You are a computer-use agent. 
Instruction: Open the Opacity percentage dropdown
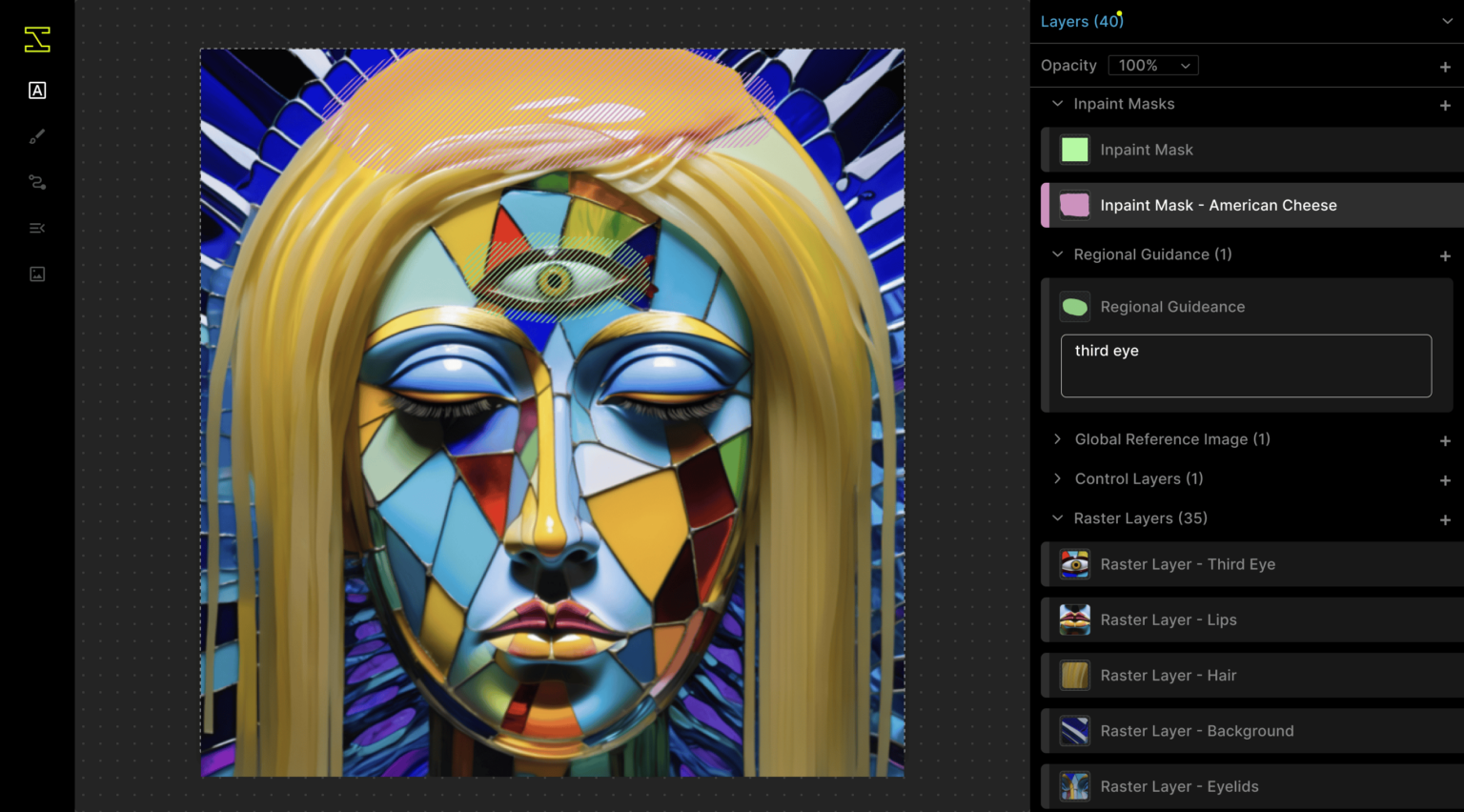(1153, 65)
